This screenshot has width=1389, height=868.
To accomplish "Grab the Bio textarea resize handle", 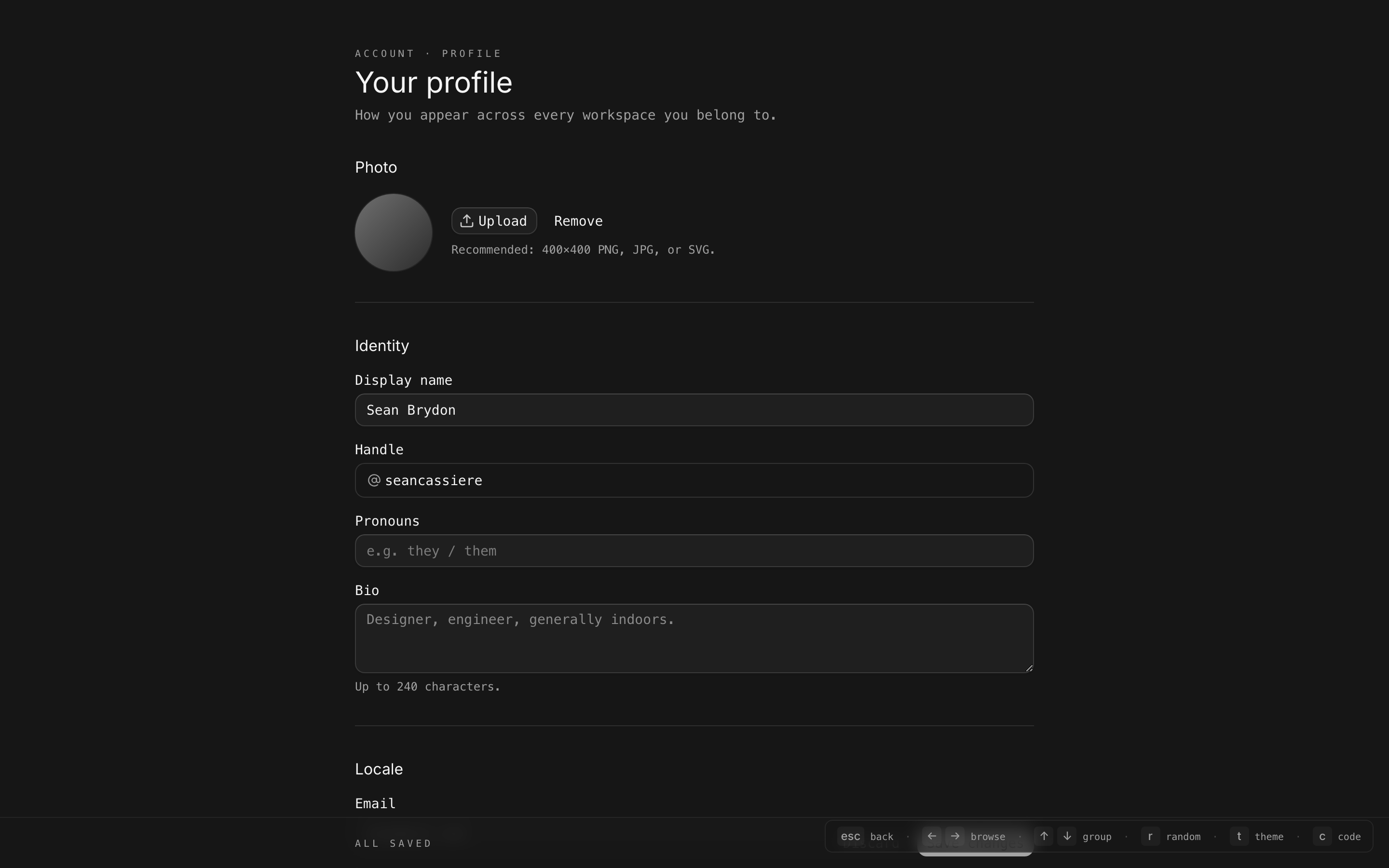I will 1029,668.
